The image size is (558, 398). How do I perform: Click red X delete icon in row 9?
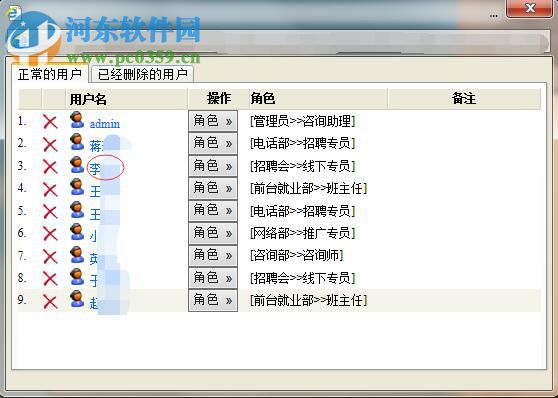pyautogui.click(x=50, y=302)
